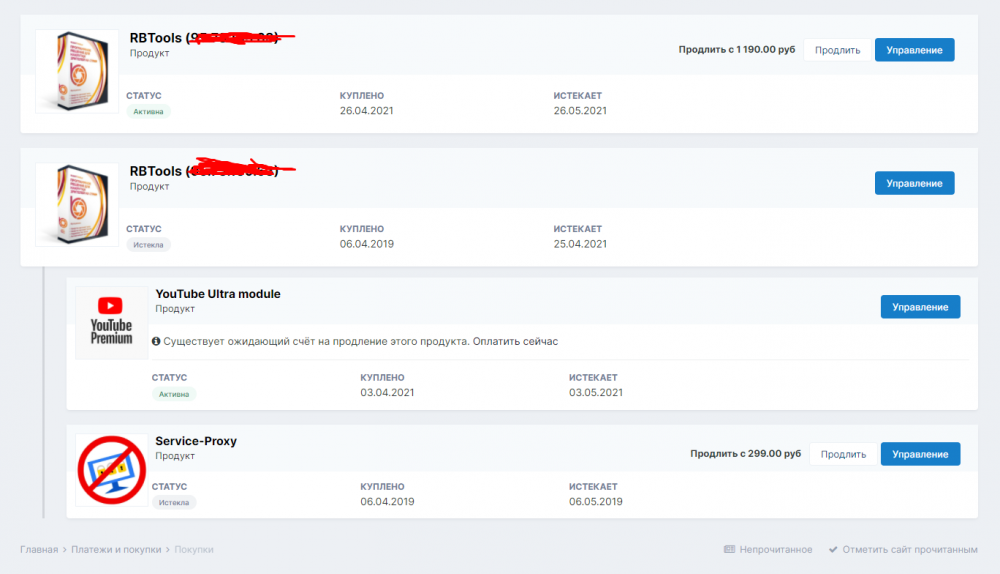The image size is (1000, 574).
Task: Click the checkmark icon beside Отметить сайт прочитанным
Action: (x=833, y=549)
